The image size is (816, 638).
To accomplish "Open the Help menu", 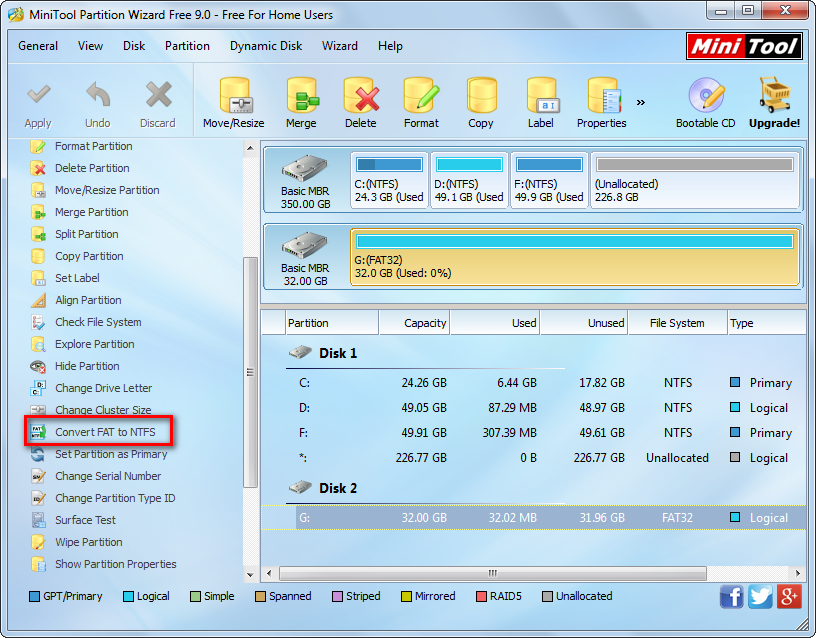I will (390, 46).
